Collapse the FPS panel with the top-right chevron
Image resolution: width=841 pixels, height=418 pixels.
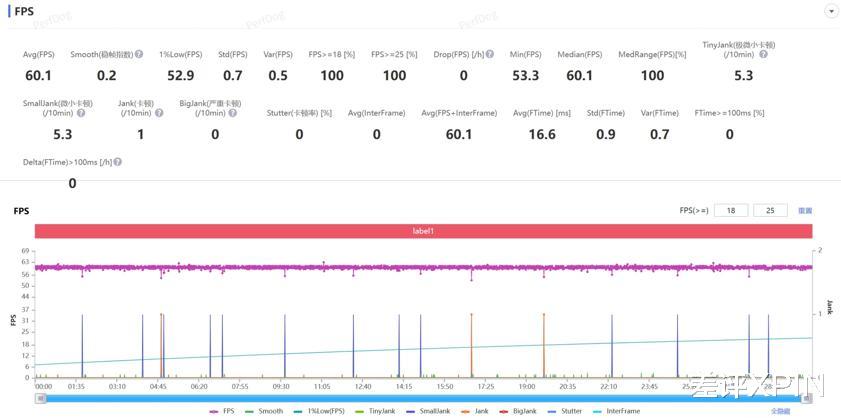[831, 12]
